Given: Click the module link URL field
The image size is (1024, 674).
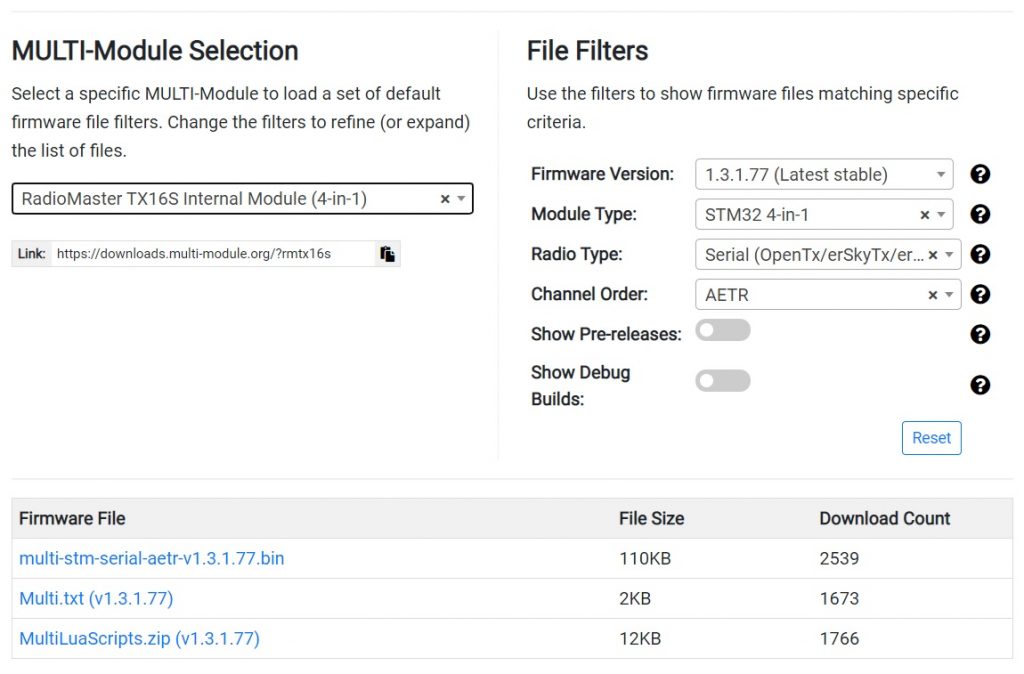Looking at the screenshot, I should coord(212,254).
